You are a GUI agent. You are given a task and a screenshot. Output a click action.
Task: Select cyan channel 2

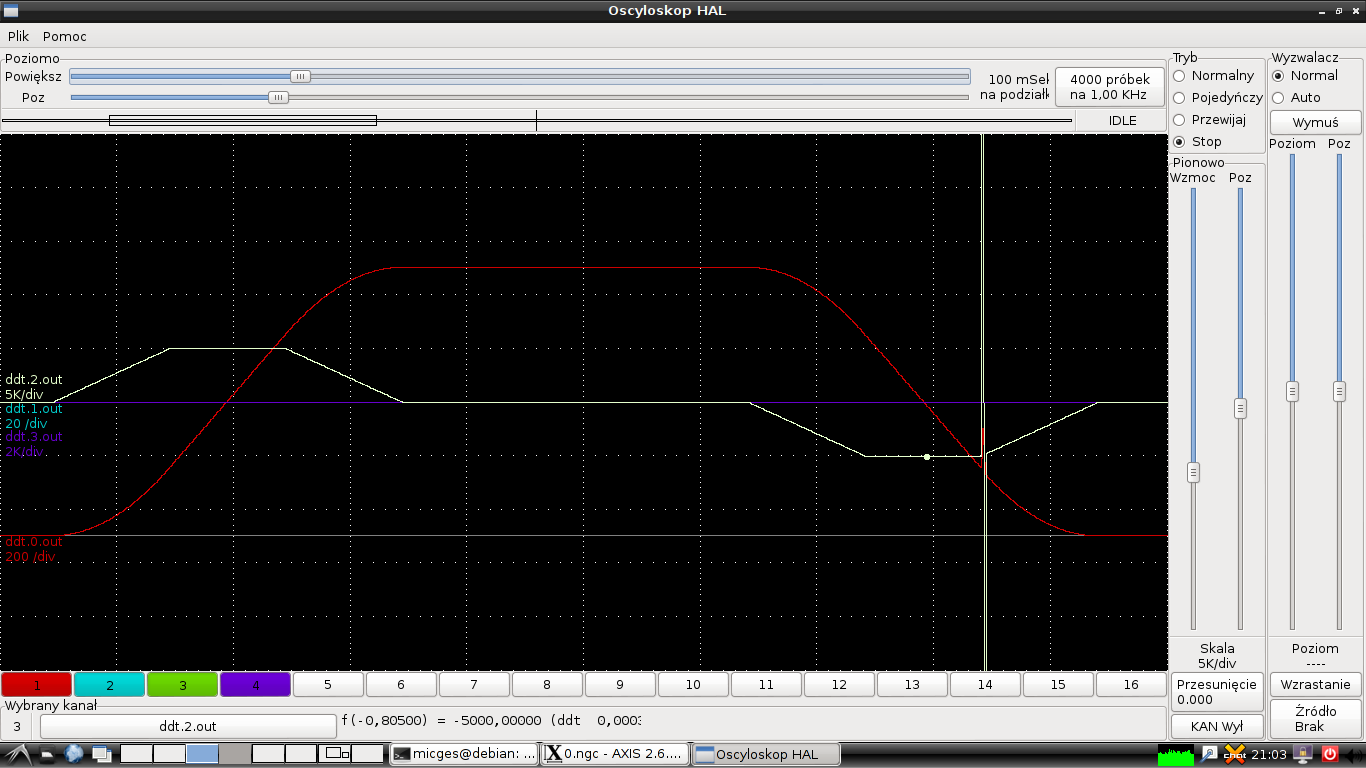pos(110,685)
